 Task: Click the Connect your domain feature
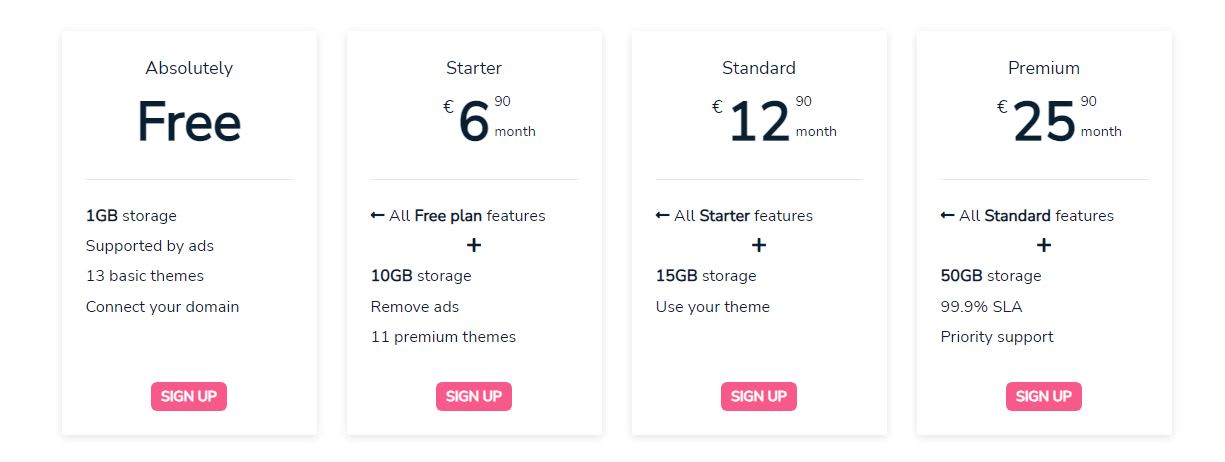pyautogui.click(x=162, y=306)
